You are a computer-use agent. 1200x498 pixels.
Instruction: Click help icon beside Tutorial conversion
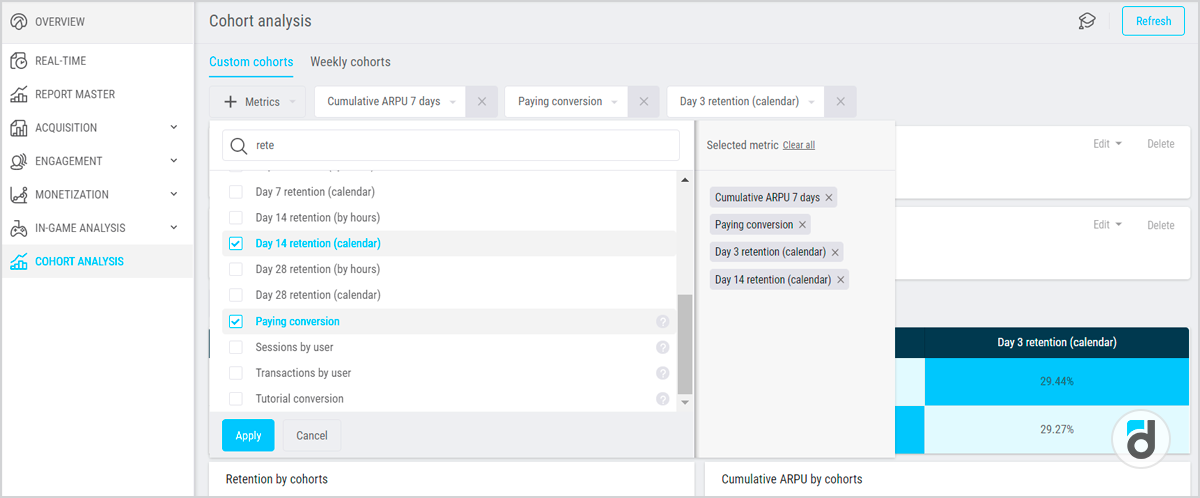pyautogui.click(x=662, y=399)
